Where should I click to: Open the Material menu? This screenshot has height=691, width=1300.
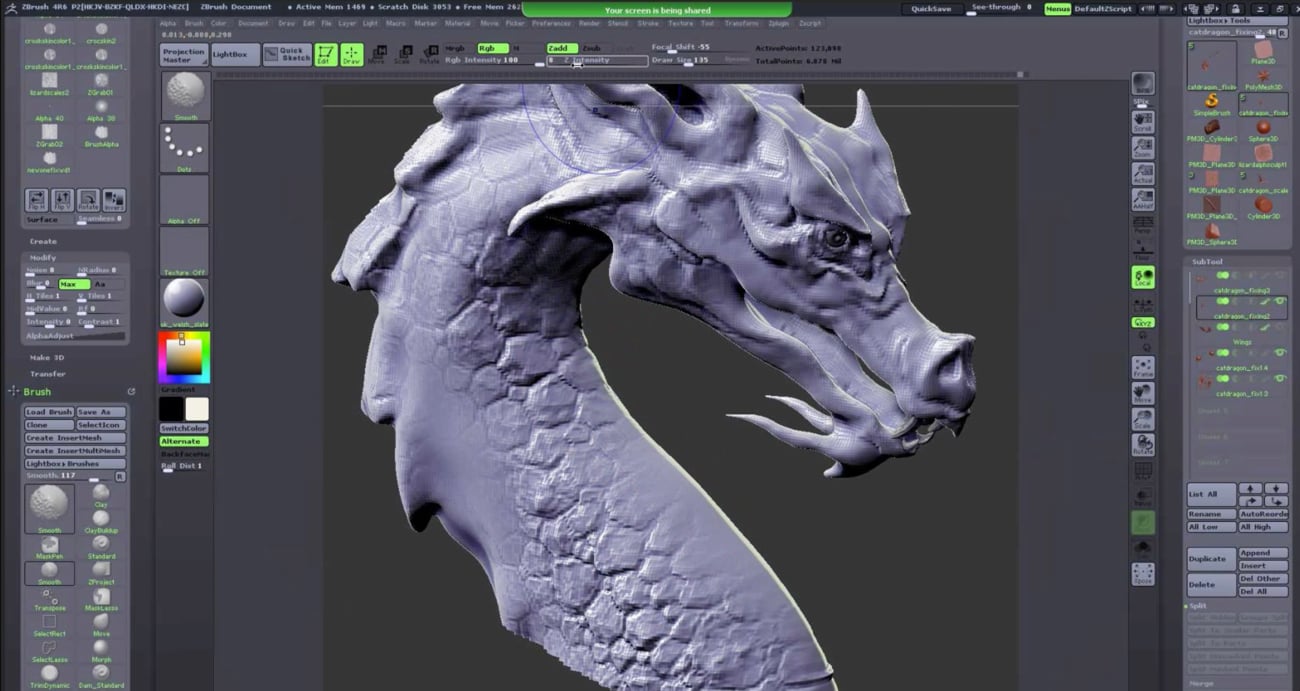pos(458,22)
